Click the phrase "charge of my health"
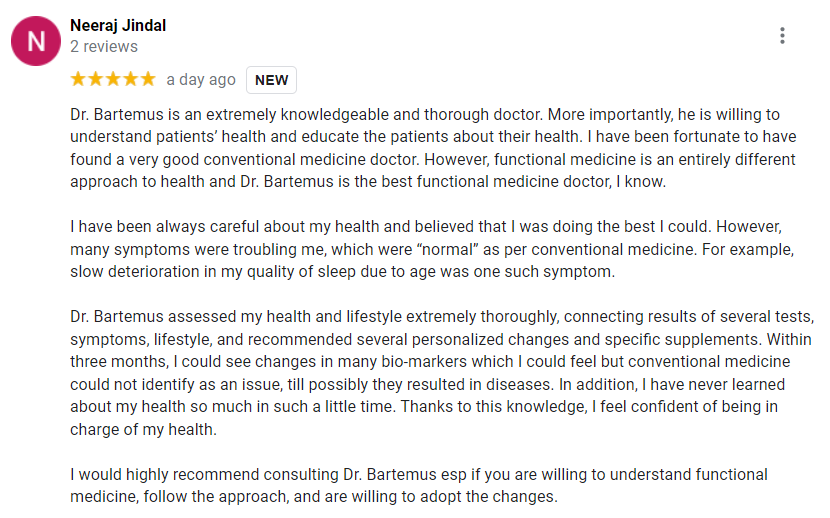This screenshot has width=830, height=518. 142,429
